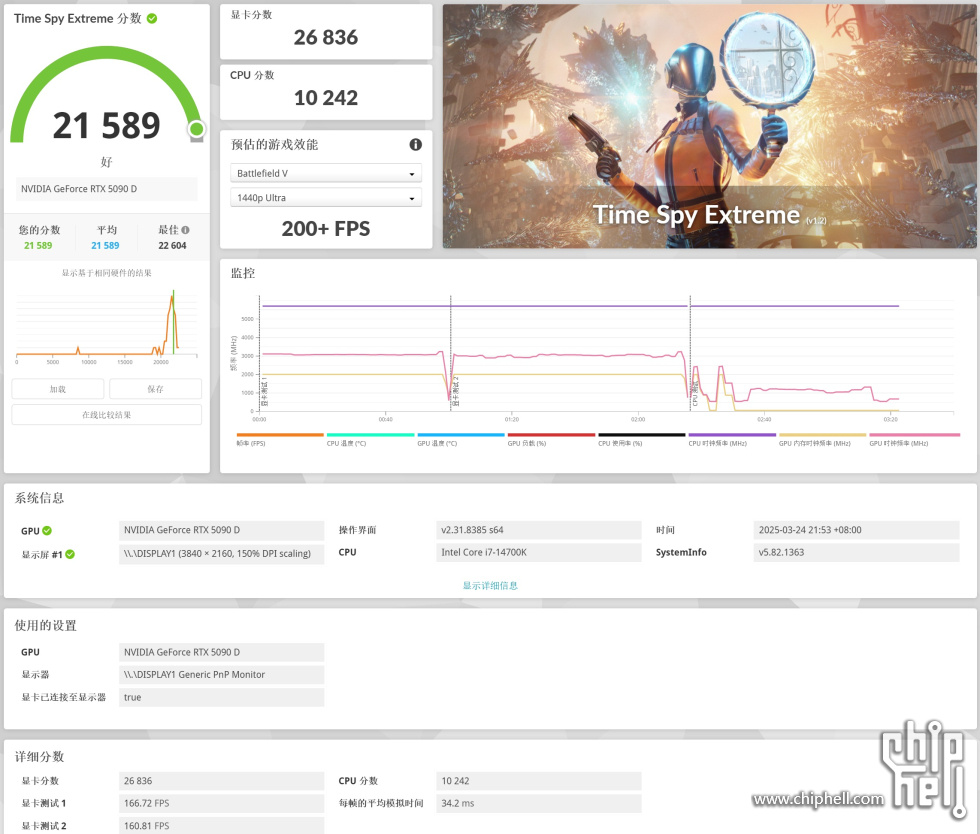Screen dimensions: 980x834
Task: Click the 使用的设置 section heading
Action: pos(46,625)
